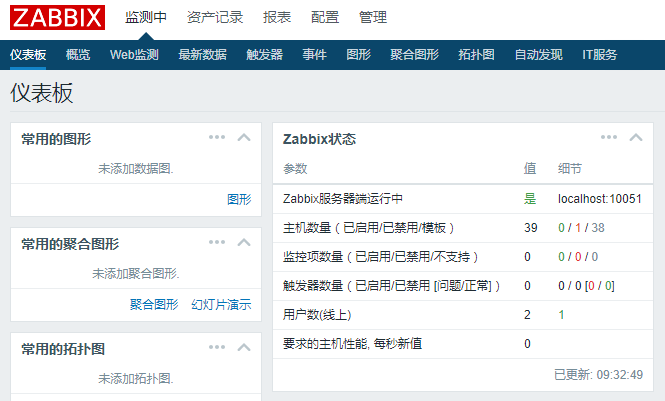665x401 pixels.
Task: Go to the 概览 submenu tab
Action: pyautogui.click(x=78, y=55)
